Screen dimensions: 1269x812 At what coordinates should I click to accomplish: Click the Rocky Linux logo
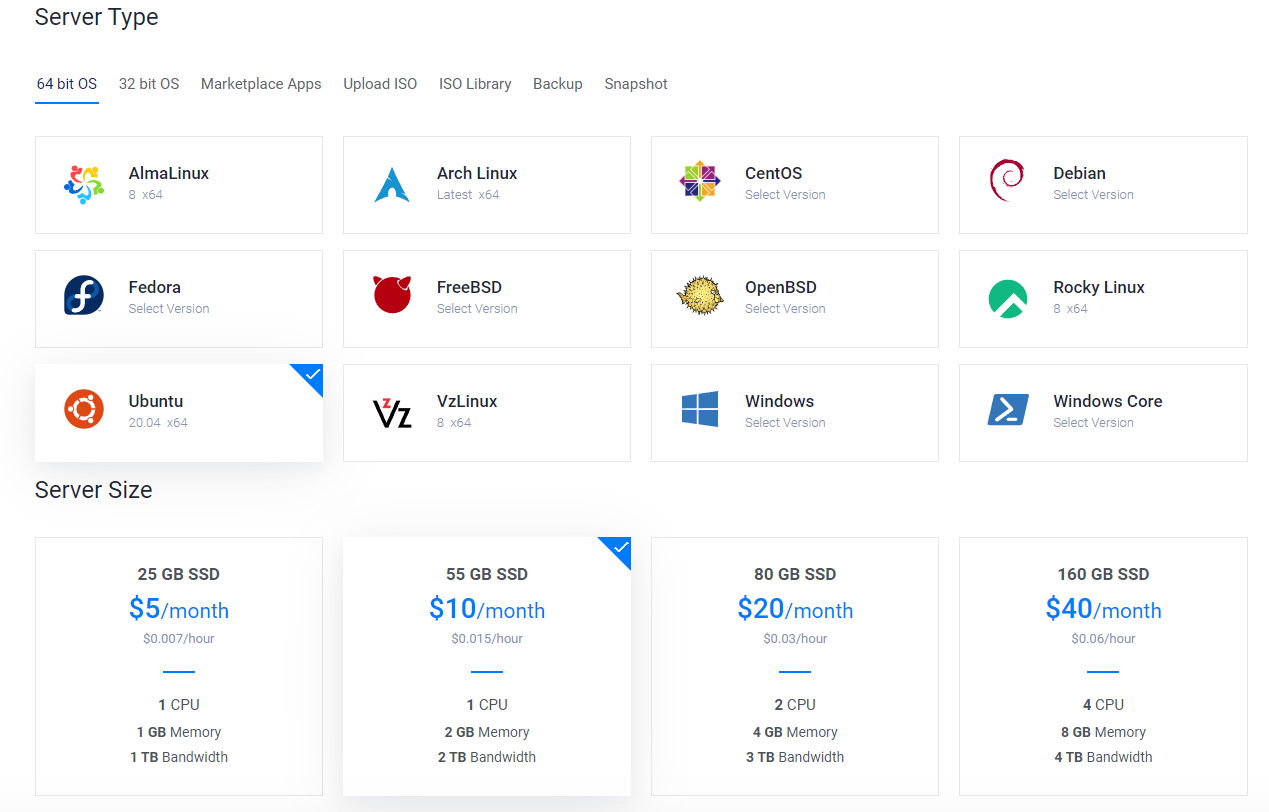(1008, 299)
